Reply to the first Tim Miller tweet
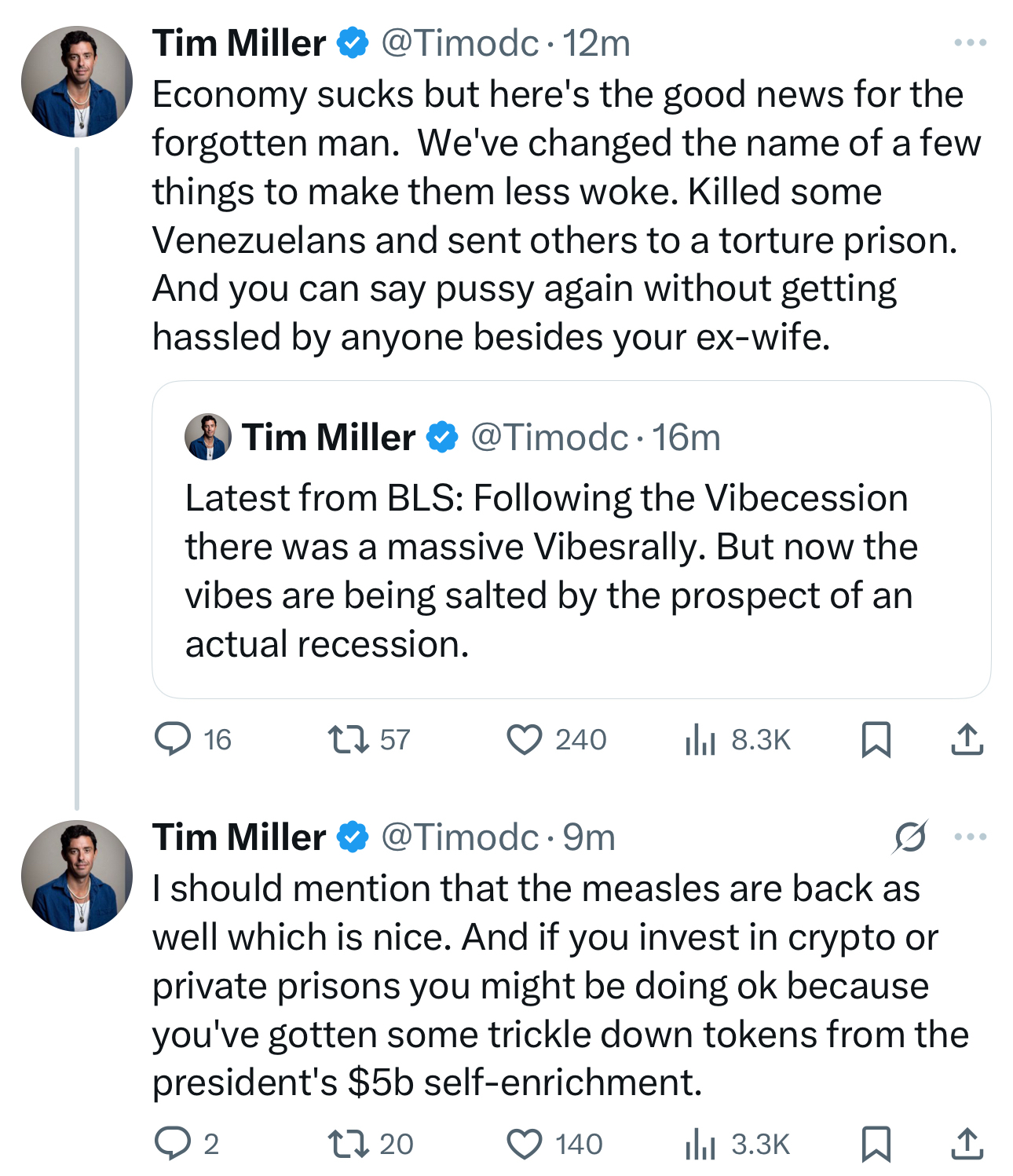This screenshot has height=1176, width=1013. coord(173,739)
